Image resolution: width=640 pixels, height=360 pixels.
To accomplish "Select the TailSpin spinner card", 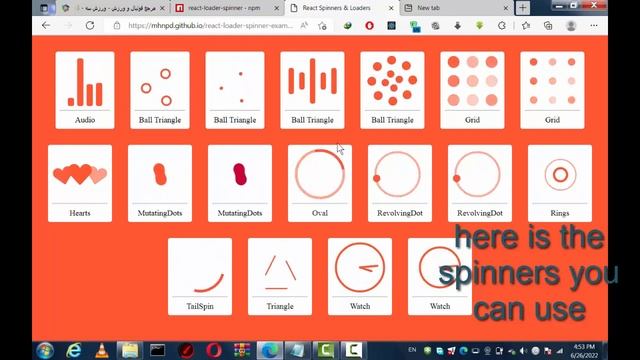I will pyautogui.click(x=200, y=276).
